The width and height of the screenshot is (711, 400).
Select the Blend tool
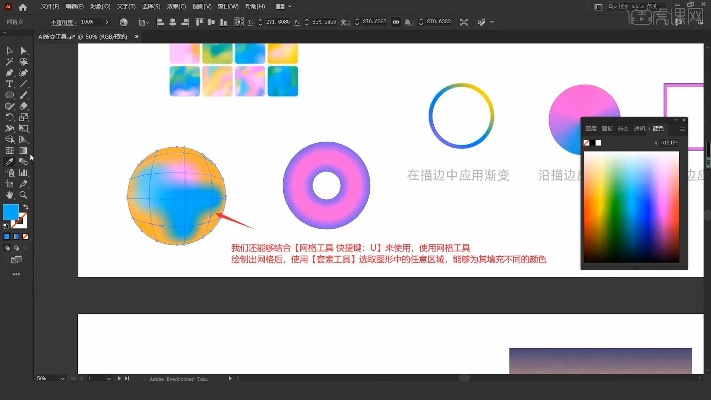[24, 161]
